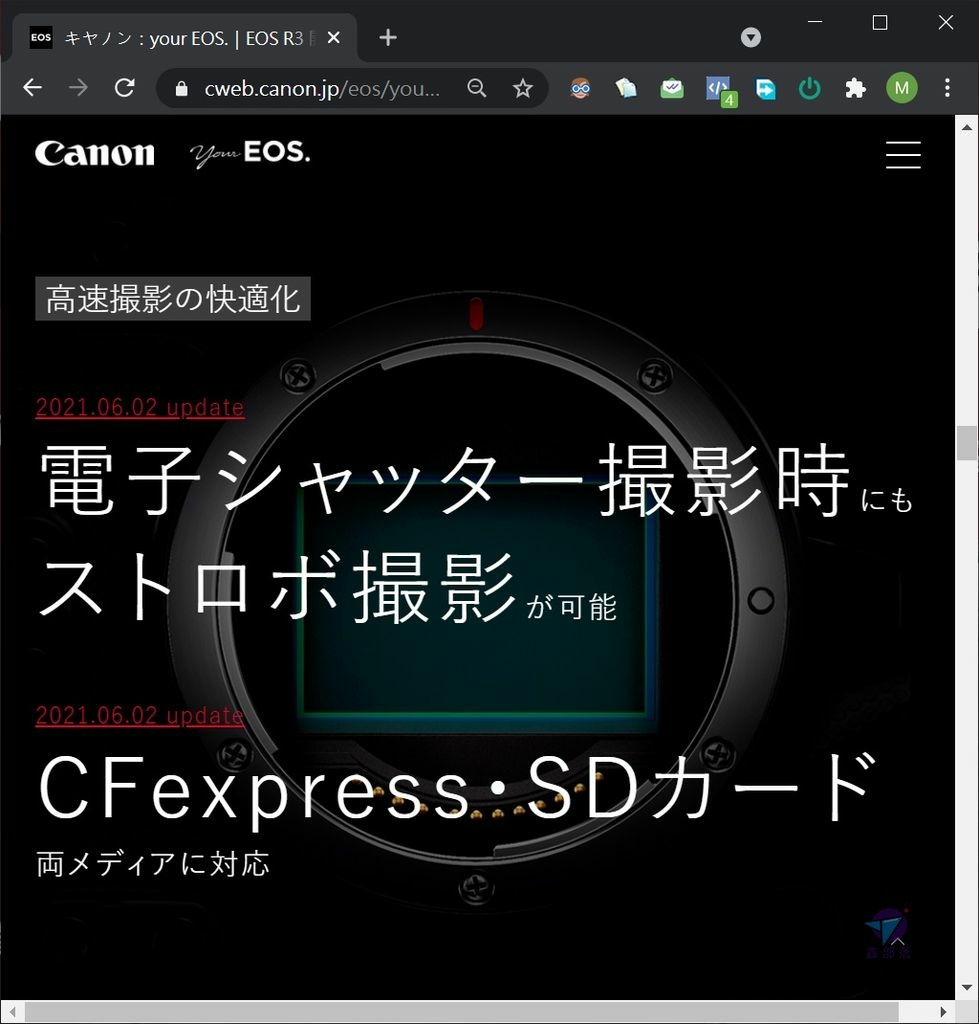Expand the tab search dropdown arrow
This screenshot has height=1024, width=979.
(x=751, y=37)
